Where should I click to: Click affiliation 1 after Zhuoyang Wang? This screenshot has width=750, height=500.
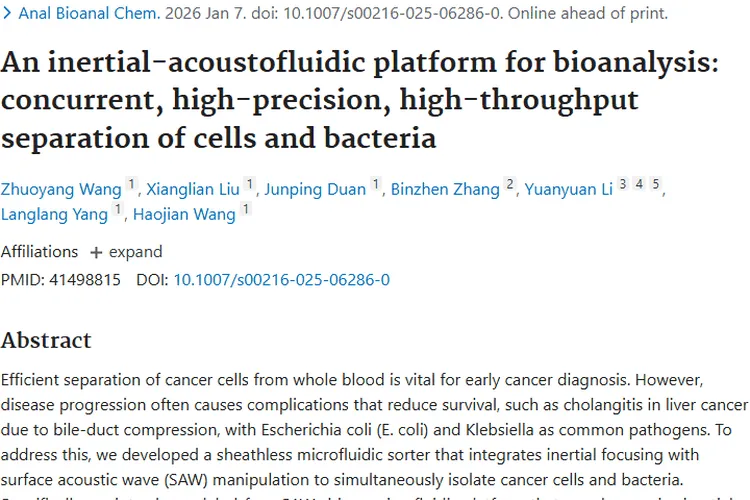coord(131,185)
